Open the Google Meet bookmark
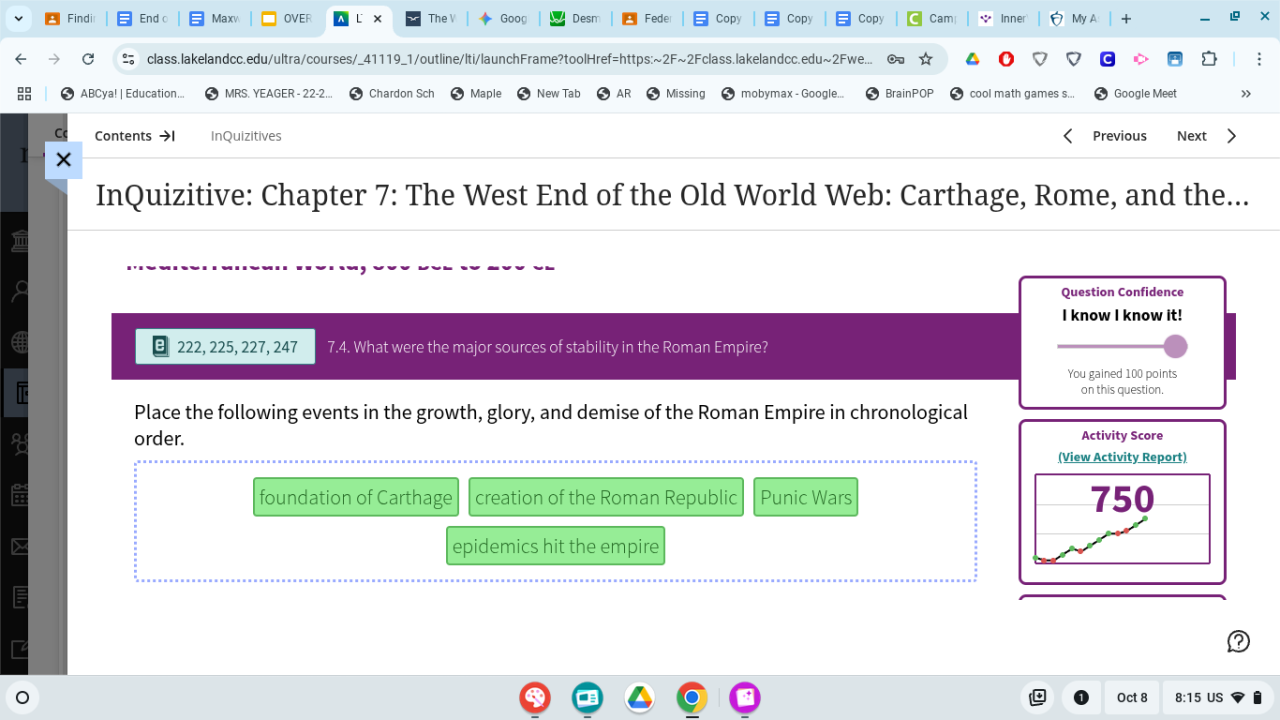Image resolution: width=1280 pixels, height=720 pixels. coord(1136,93)
